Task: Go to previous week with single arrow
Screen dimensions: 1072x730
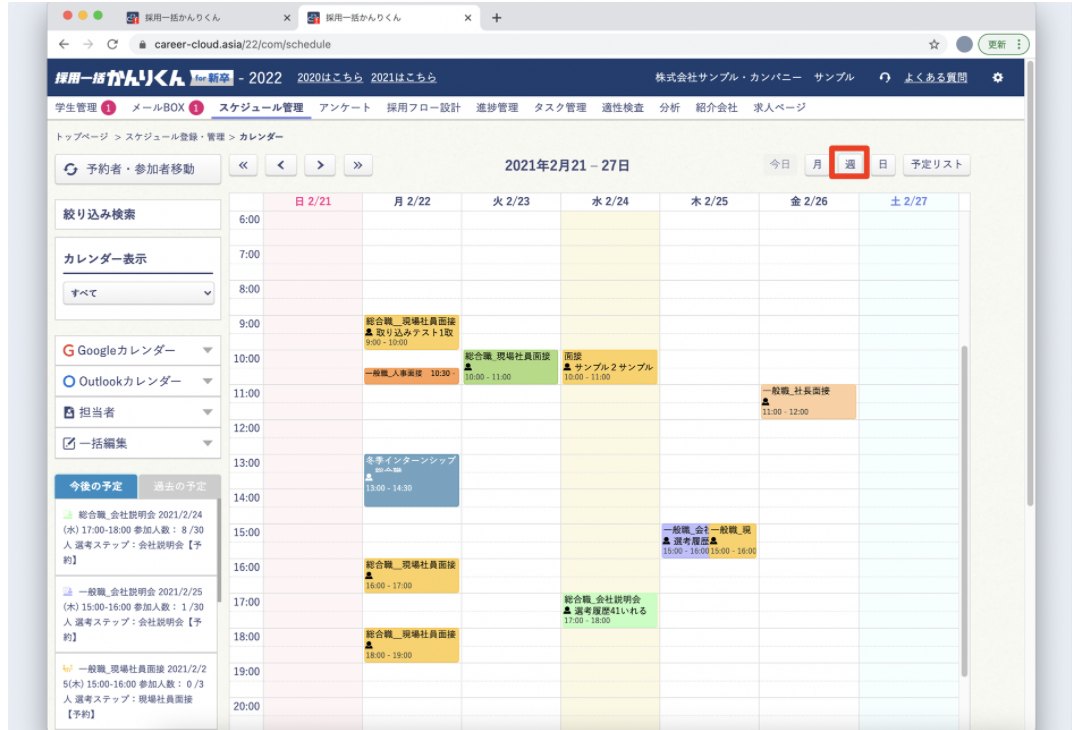Action: pos(281,165)
